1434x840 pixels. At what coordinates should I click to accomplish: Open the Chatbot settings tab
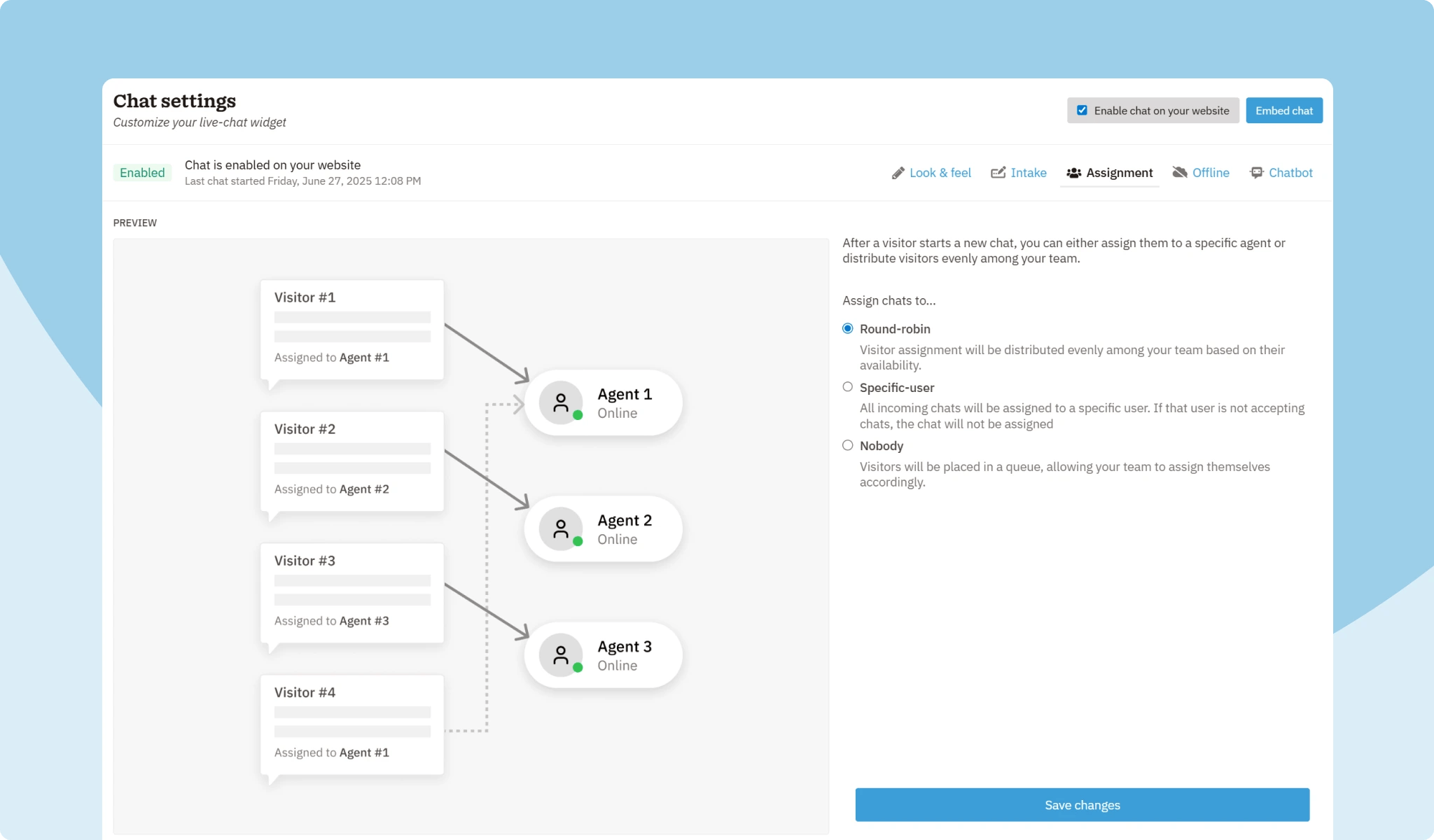[1290, 172]
